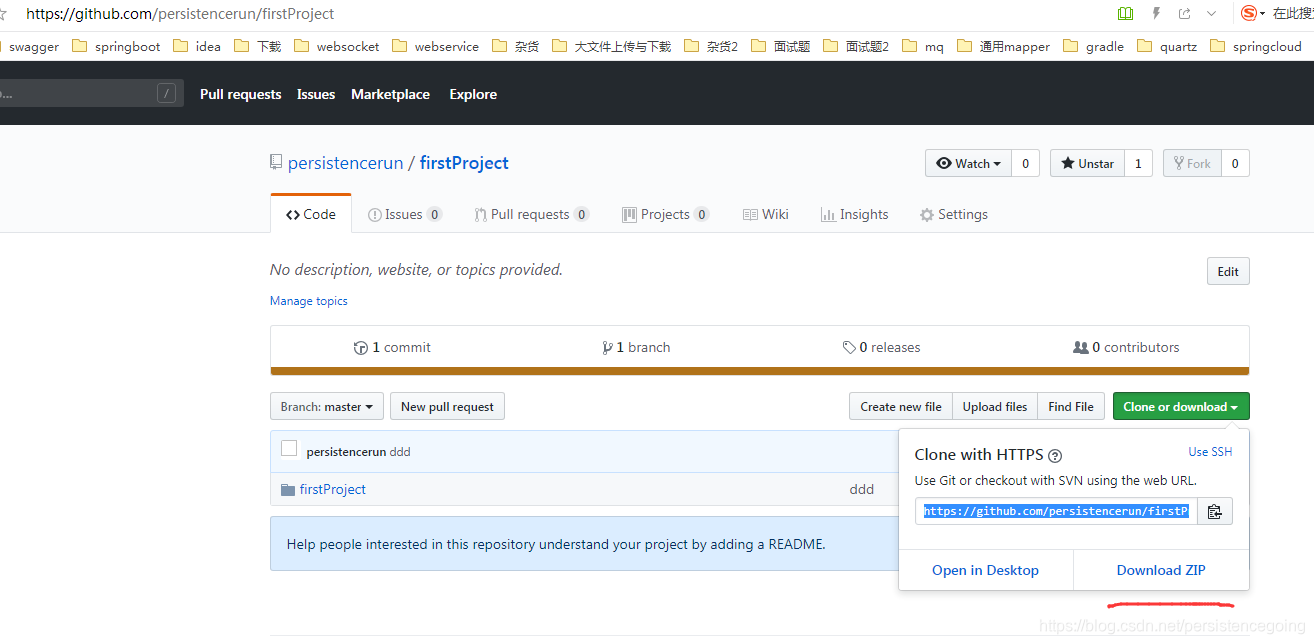Open the firstProject folder in file list
The width and height of the screenshot is (1314, 644).
pyautogui.click(x=333, y=489)
